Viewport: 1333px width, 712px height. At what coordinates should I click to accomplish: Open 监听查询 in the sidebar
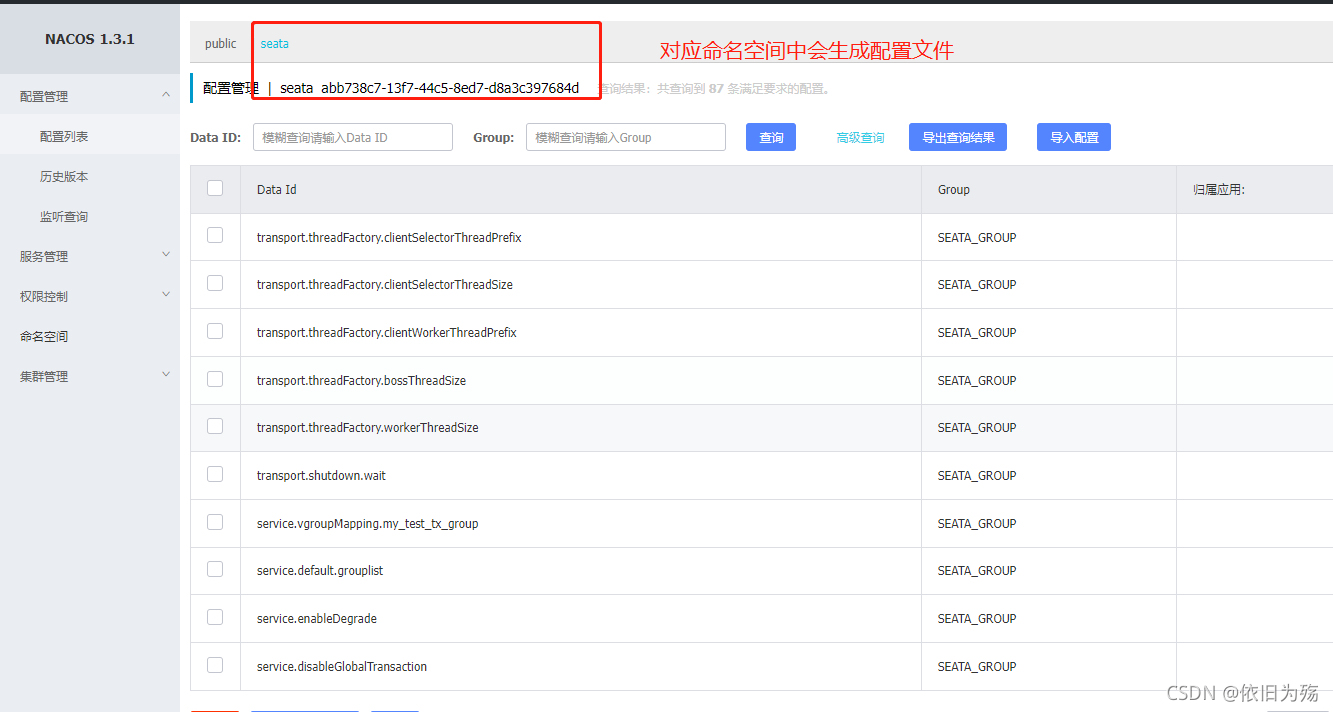[x=64, y=216]
